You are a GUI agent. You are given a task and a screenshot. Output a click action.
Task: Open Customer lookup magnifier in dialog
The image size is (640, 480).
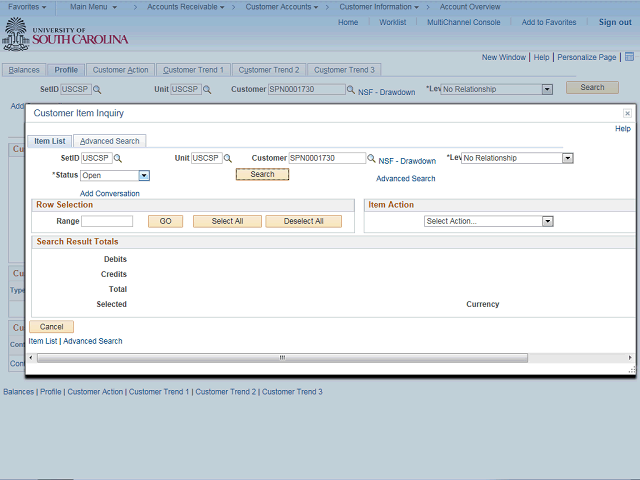click(371, 158)
